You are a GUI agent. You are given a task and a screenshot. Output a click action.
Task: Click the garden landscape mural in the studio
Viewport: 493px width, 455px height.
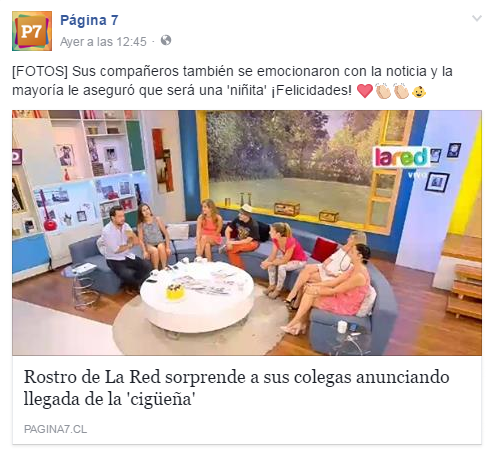(x=288, y=160)
